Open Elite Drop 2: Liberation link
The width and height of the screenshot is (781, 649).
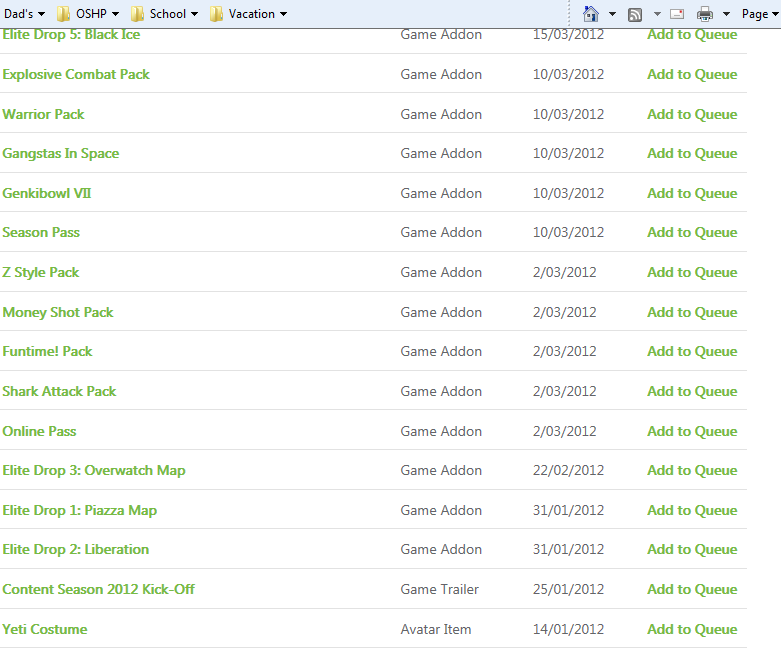tap(76, 549)
